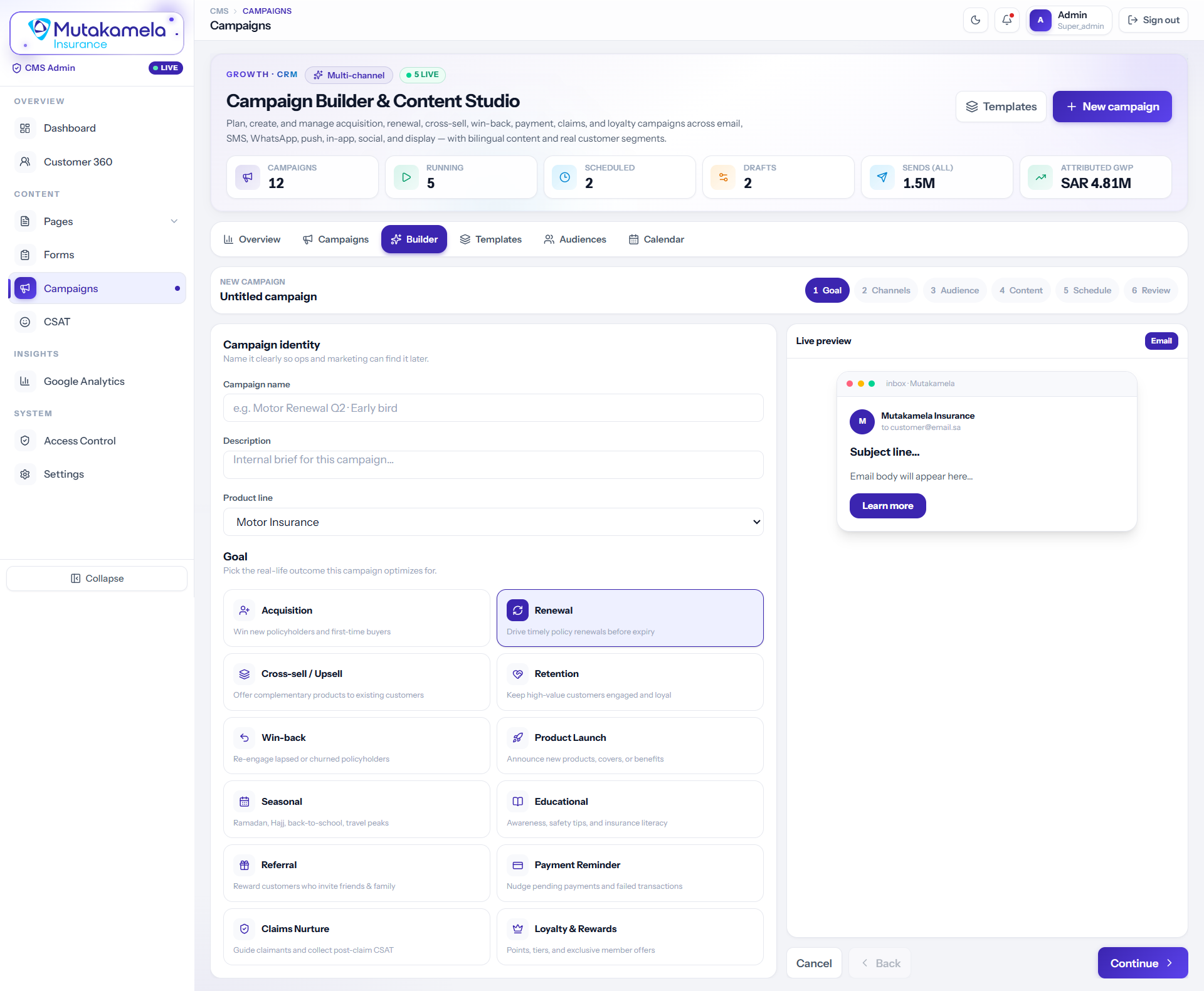The image size is (1204, 991).
Task: Open Customer 360 sidebar icon
Action: (25, 162)
